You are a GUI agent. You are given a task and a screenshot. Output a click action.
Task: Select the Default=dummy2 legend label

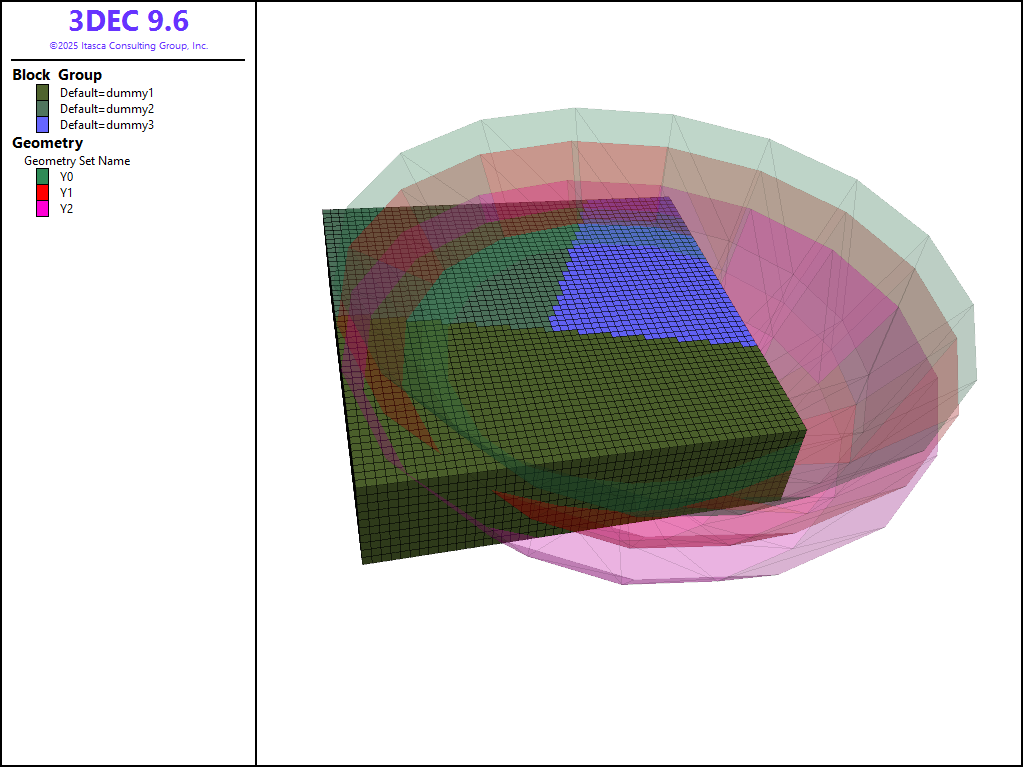click(106, 109)
